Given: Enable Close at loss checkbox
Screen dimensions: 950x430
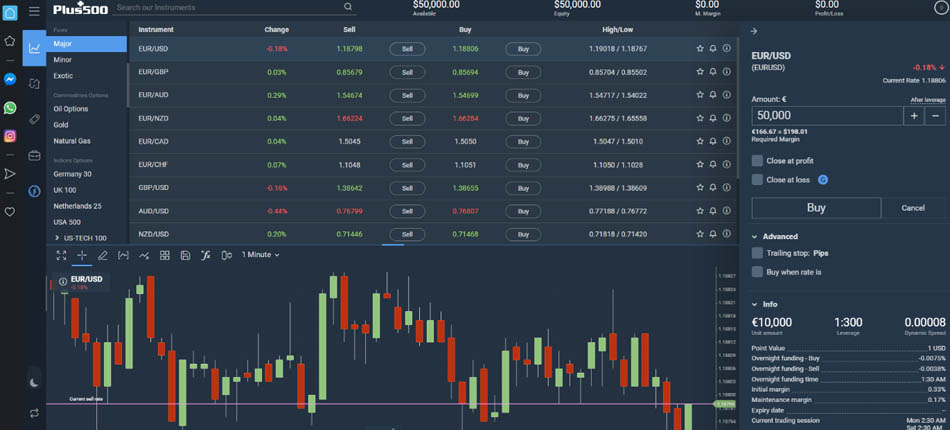Looking at the screenshot, I should click(x=757, y=180).
